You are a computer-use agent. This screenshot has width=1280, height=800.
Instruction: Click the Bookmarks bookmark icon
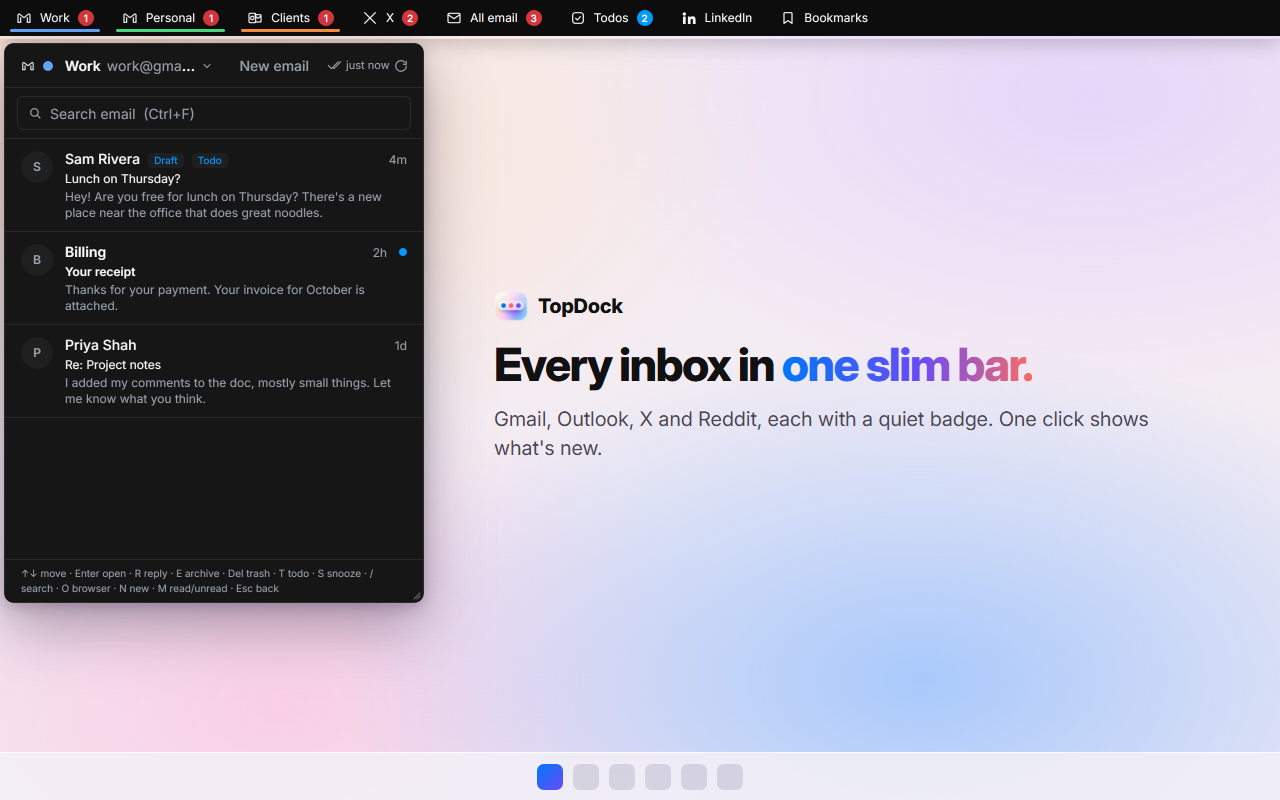coord(788,18)
